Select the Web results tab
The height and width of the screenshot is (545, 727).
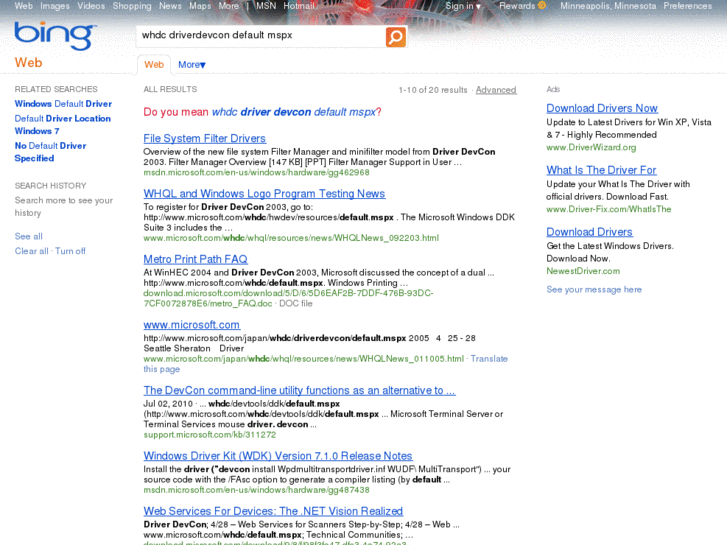pos(154,65)
